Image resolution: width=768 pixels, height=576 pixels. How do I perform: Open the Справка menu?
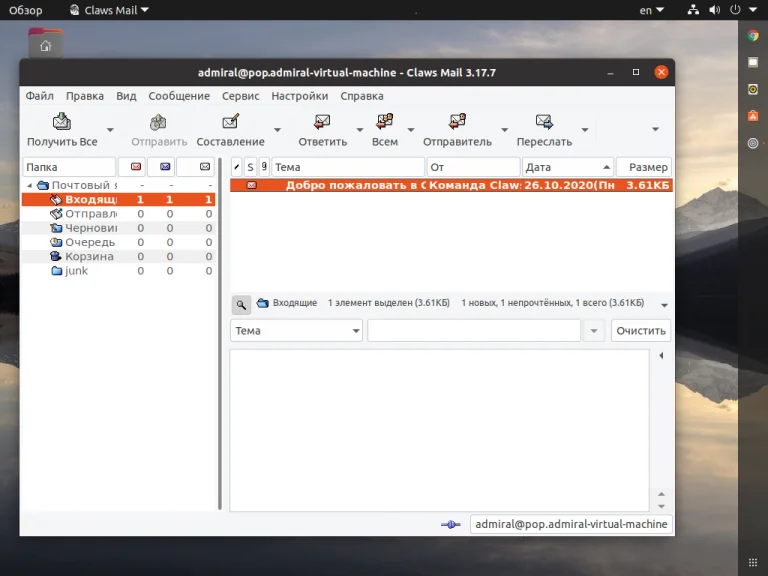362,96
